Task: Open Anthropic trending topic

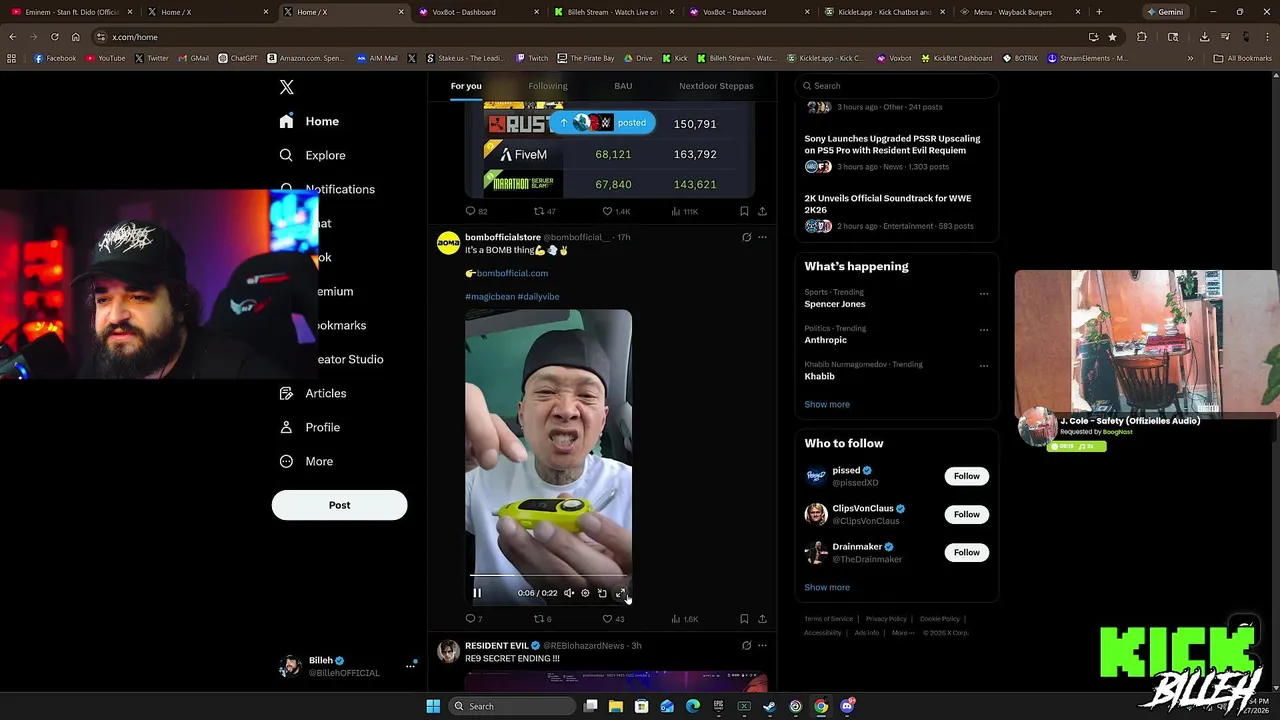Action: tap(825, 340)
